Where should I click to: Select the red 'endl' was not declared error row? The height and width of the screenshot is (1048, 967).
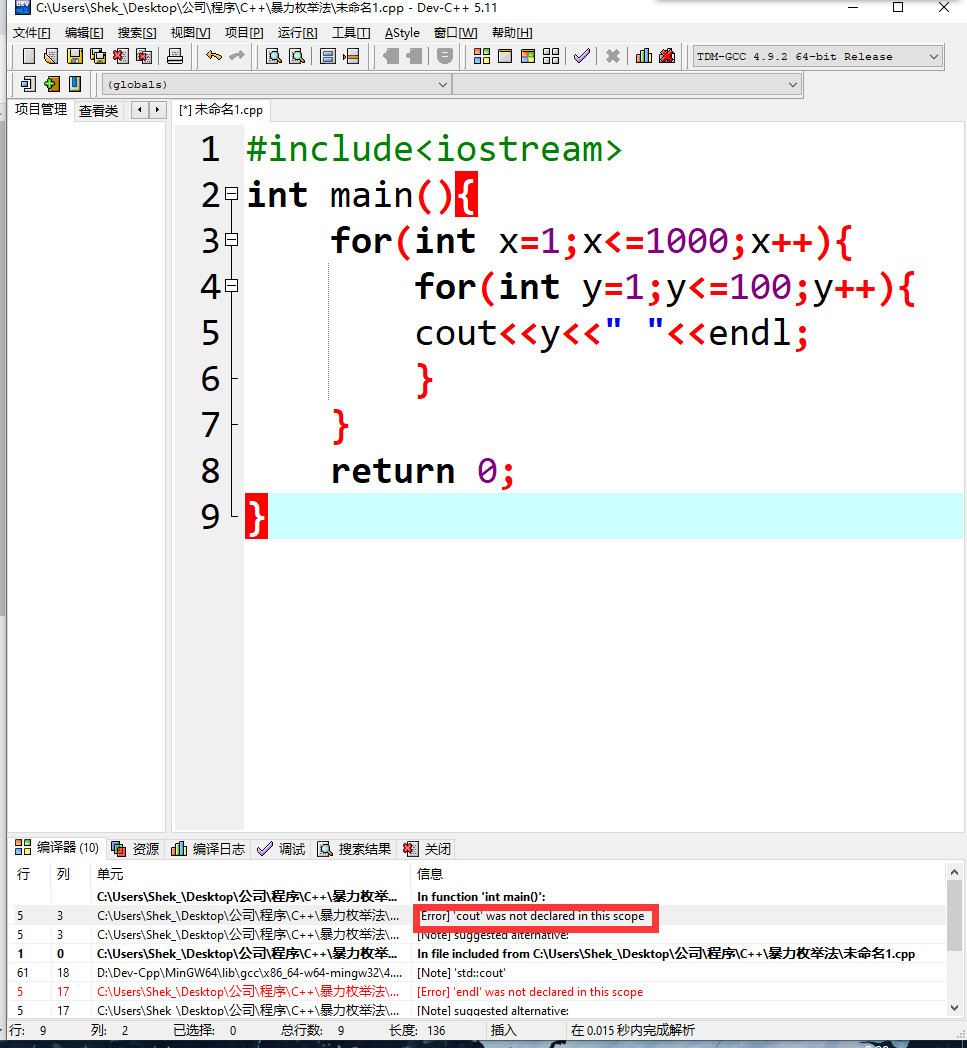(478, 992)
